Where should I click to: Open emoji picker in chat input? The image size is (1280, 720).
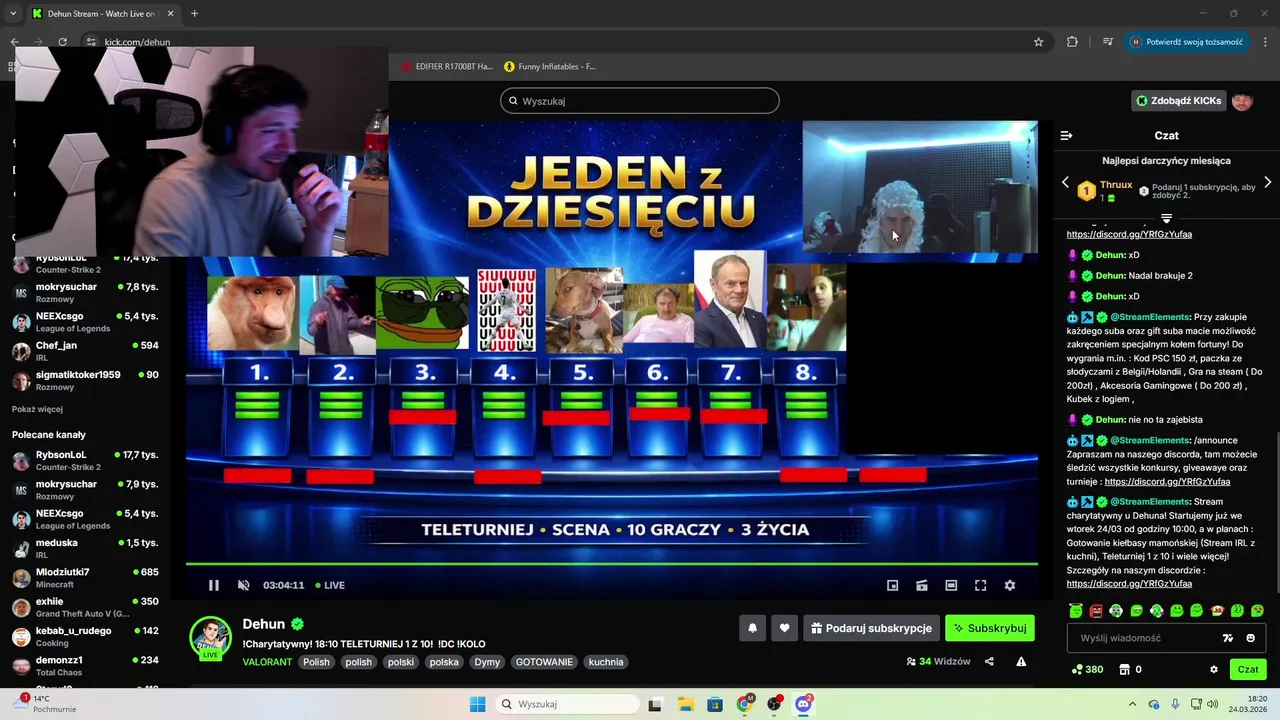click(1250, 638)
